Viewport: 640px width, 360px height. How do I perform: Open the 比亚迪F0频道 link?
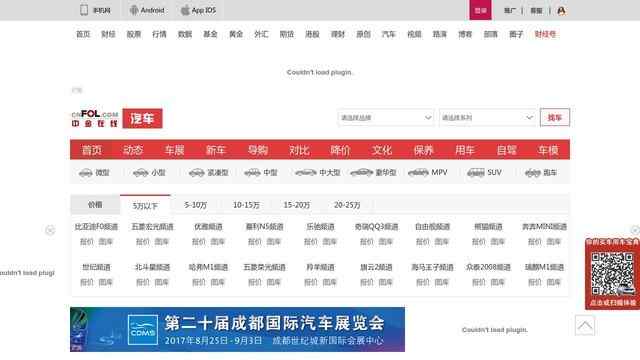tap(96, 227)
